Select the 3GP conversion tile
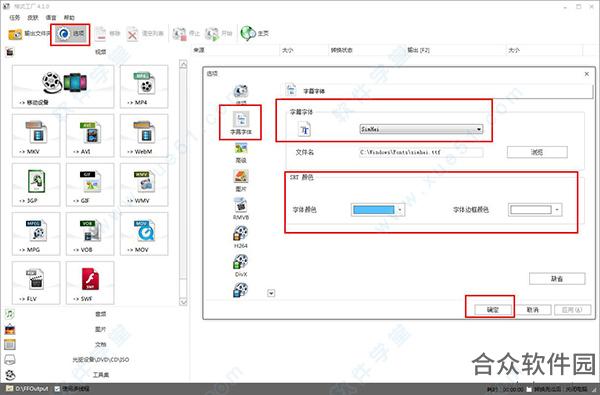The height and width of the screenshot is (395, 600). point(36,184)
